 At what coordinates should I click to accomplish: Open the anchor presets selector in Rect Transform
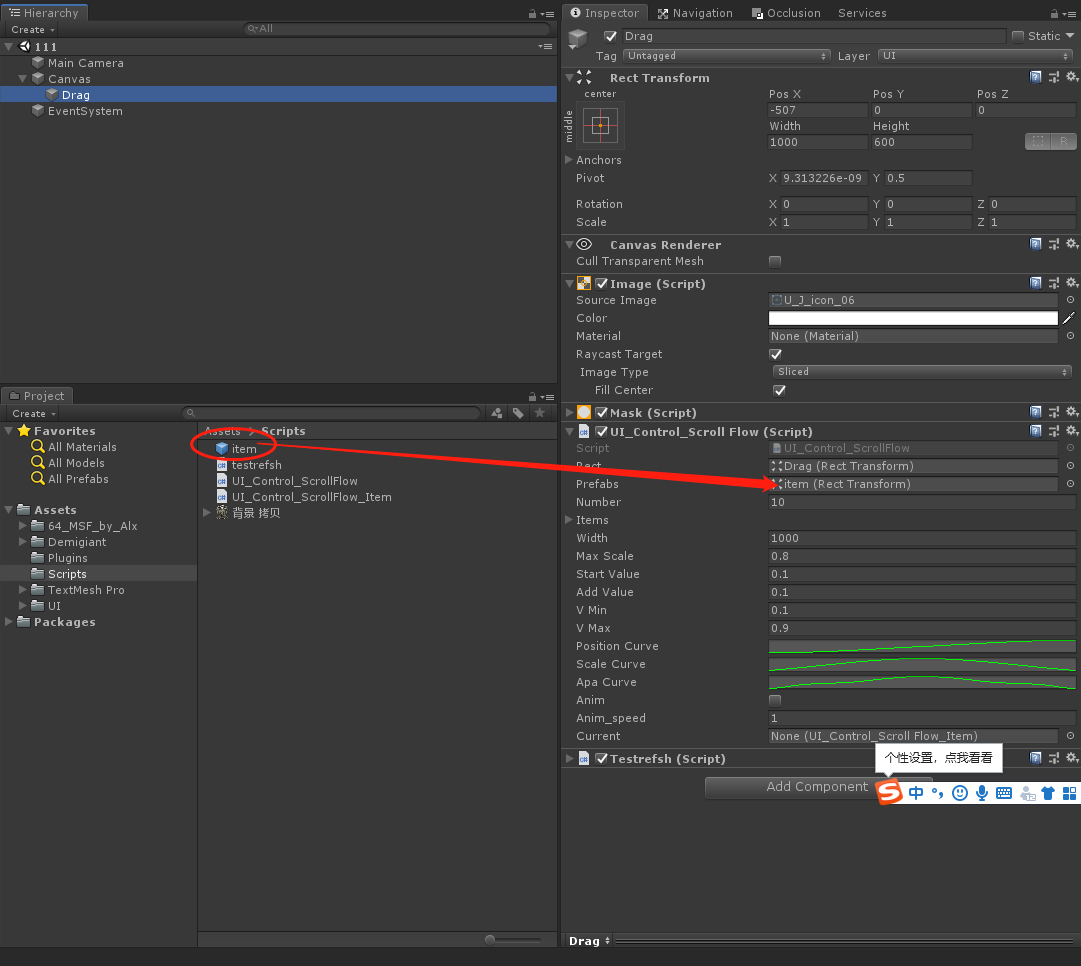(x=599, y=124)
